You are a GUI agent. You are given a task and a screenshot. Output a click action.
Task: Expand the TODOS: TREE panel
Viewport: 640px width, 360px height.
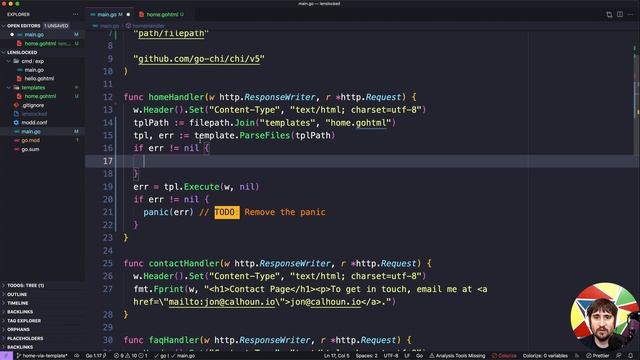(25, 286)
